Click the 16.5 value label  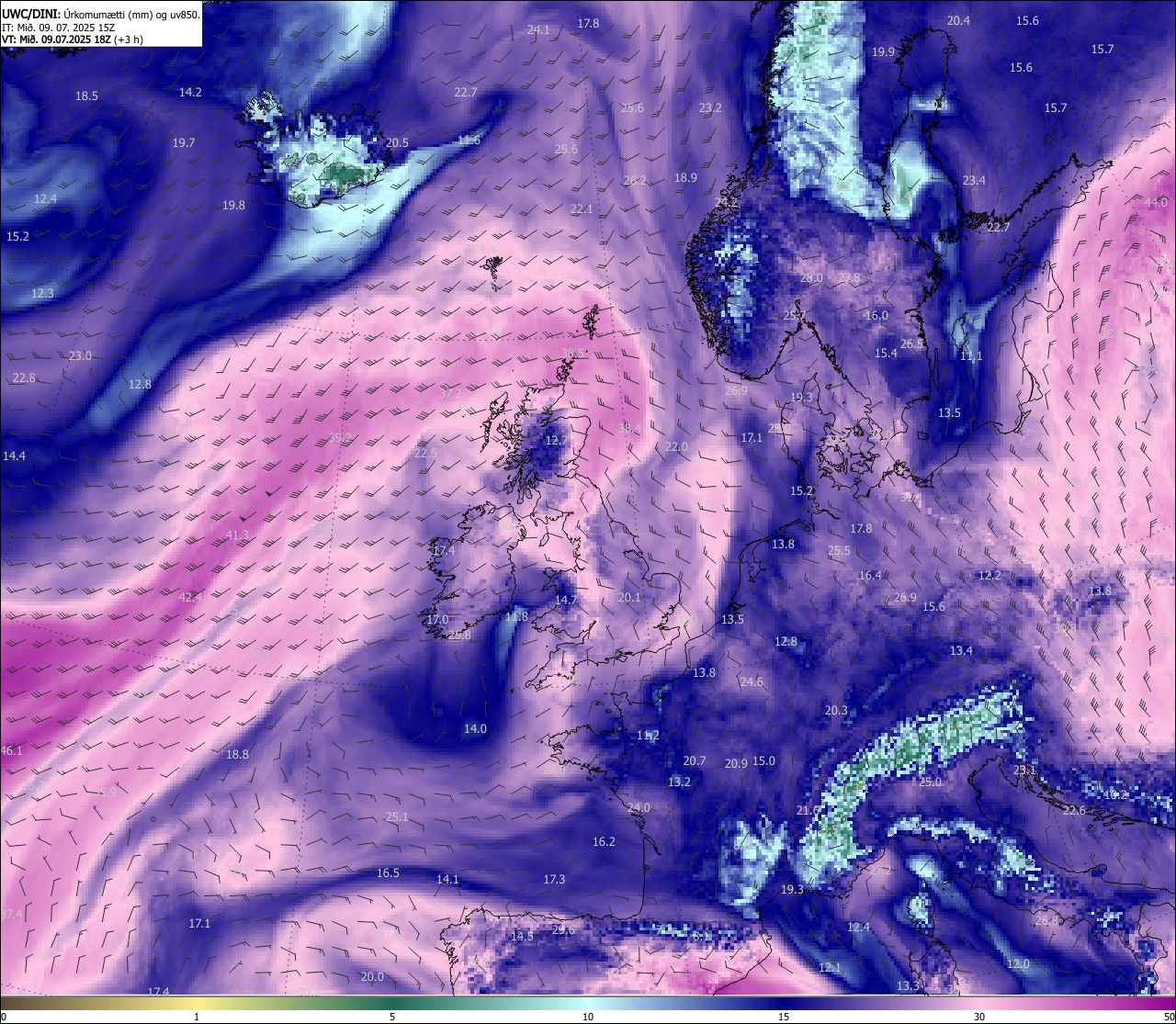point(388,872)
